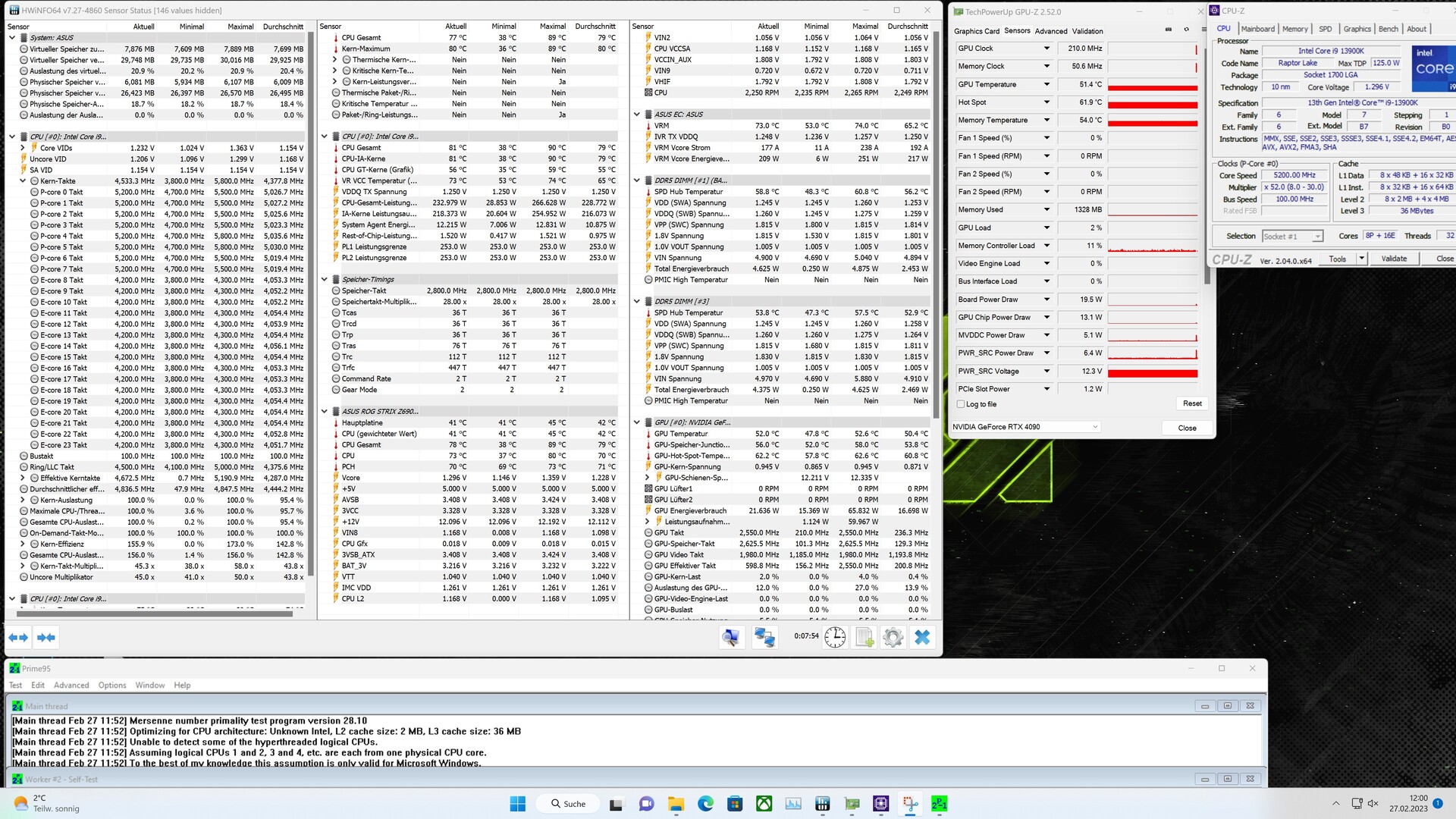The height and width of the screenshot is (819, 1456).
Task: Open the GPU Clock sensor dropdown arrow
Action: pos(1046,49)
